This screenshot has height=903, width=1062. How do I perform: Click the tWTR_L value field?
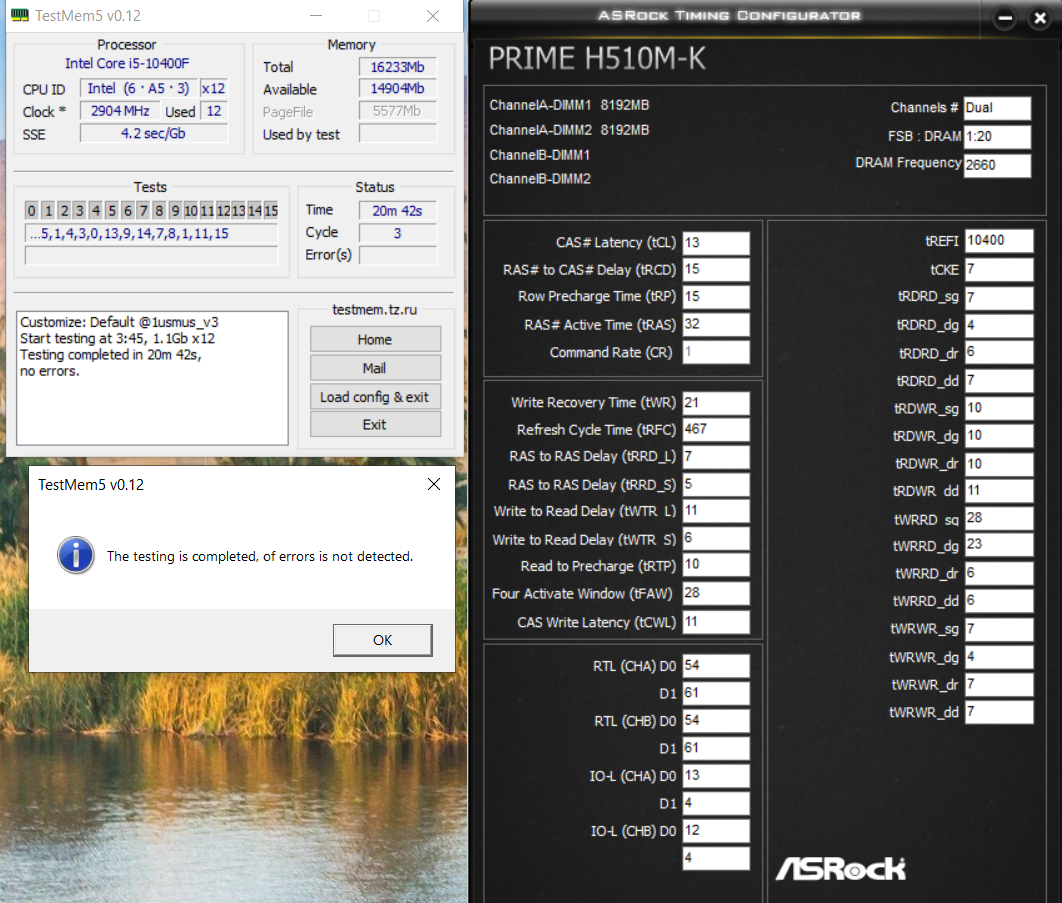tap(716, 510)
